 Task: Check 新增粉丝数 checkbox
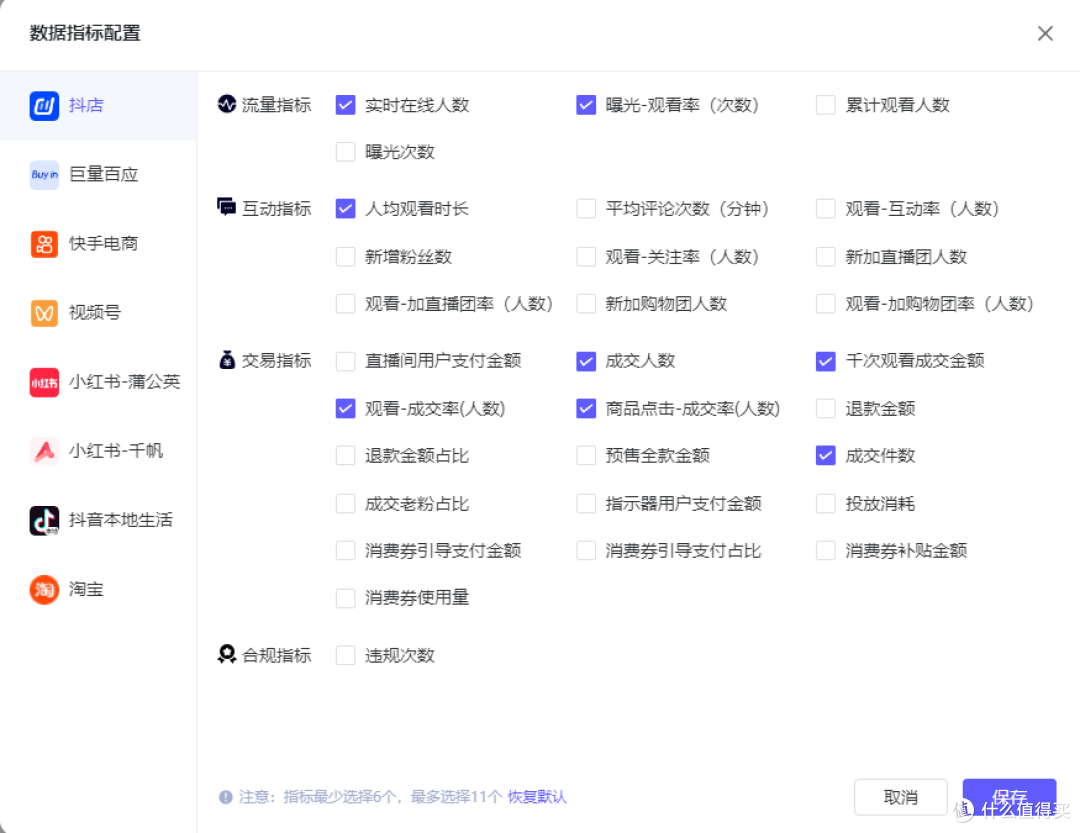tap(345, 256)
